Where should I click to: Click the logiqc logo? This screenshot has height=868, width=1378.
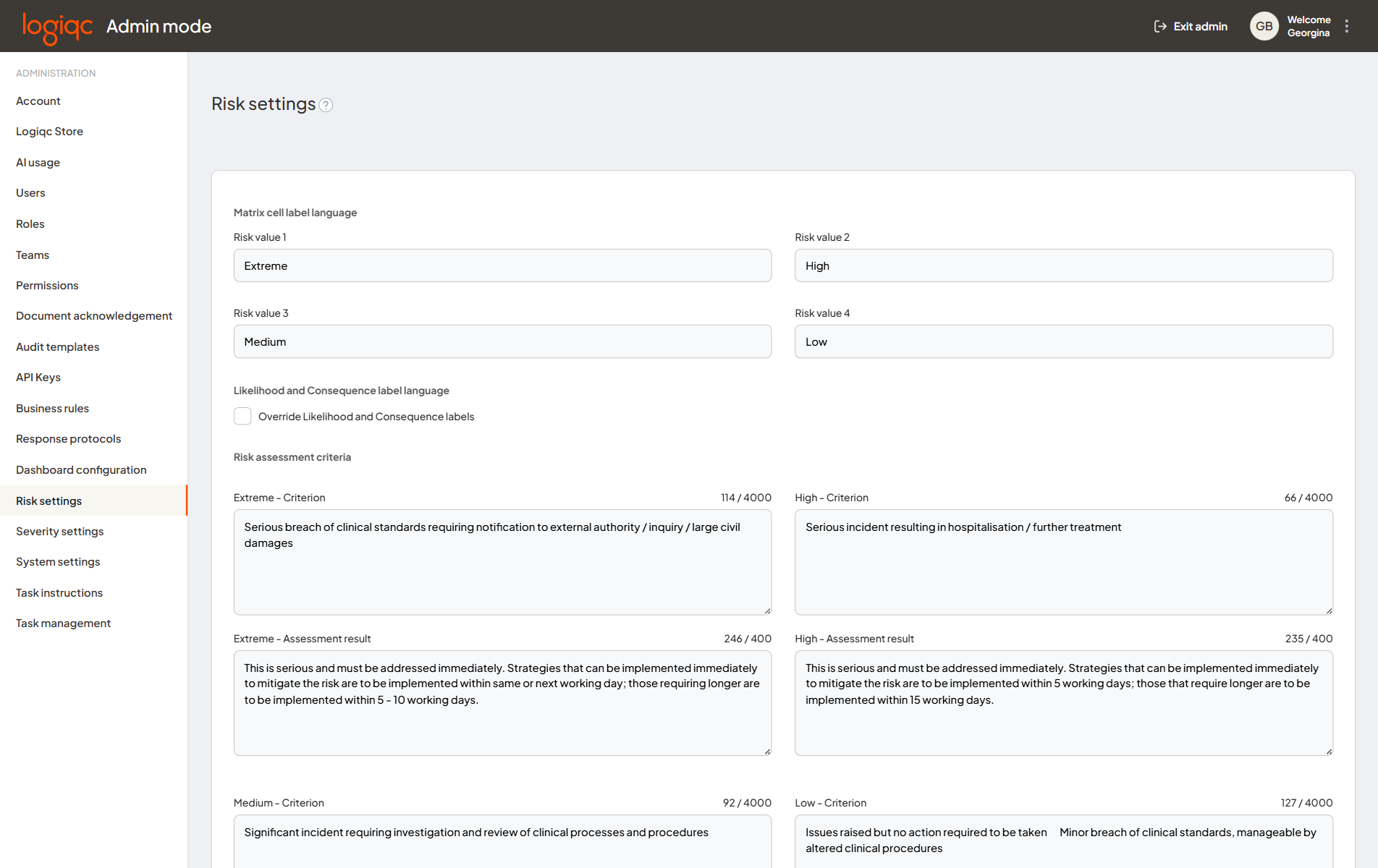57,27
